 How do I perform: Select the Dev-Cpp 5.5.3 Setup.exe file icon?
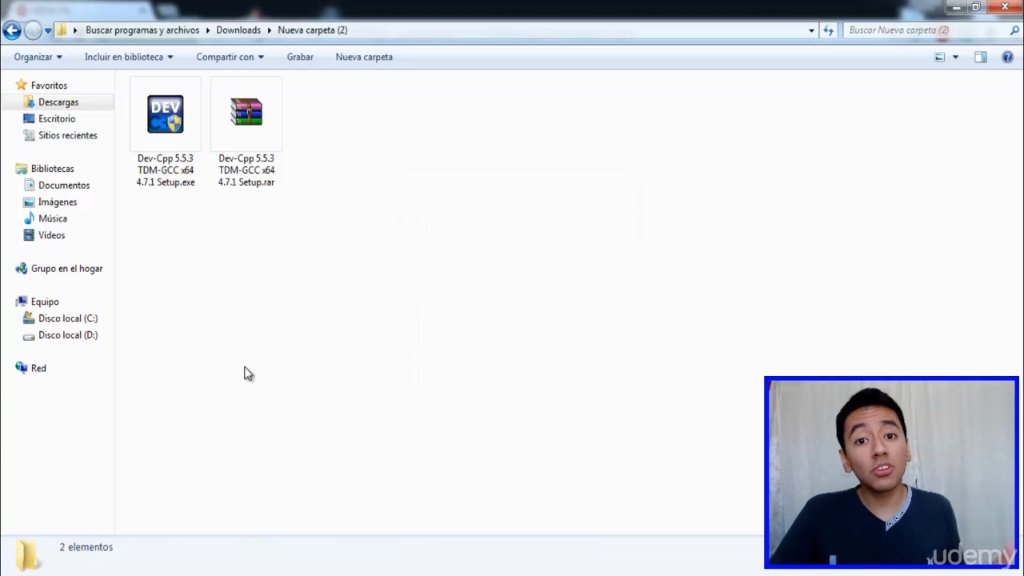click(165, 114)
